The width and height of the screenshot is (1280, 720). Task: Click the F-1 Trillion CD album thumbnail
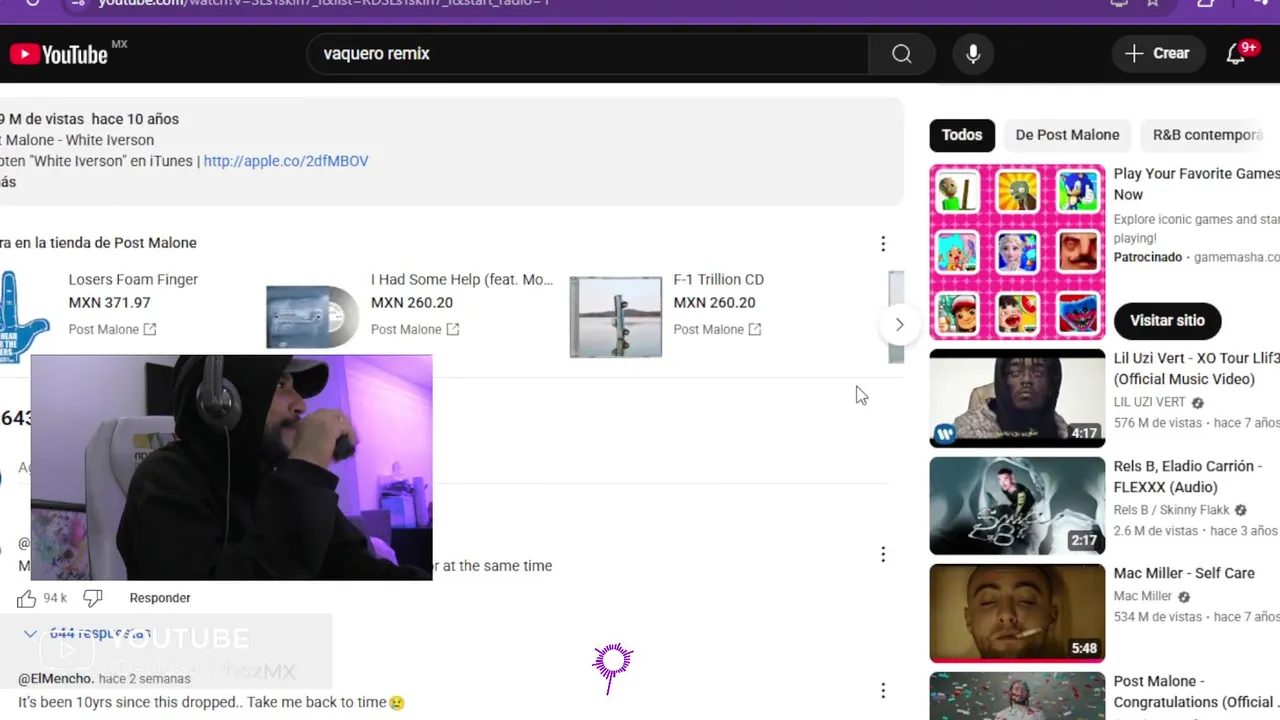point(616,317)
